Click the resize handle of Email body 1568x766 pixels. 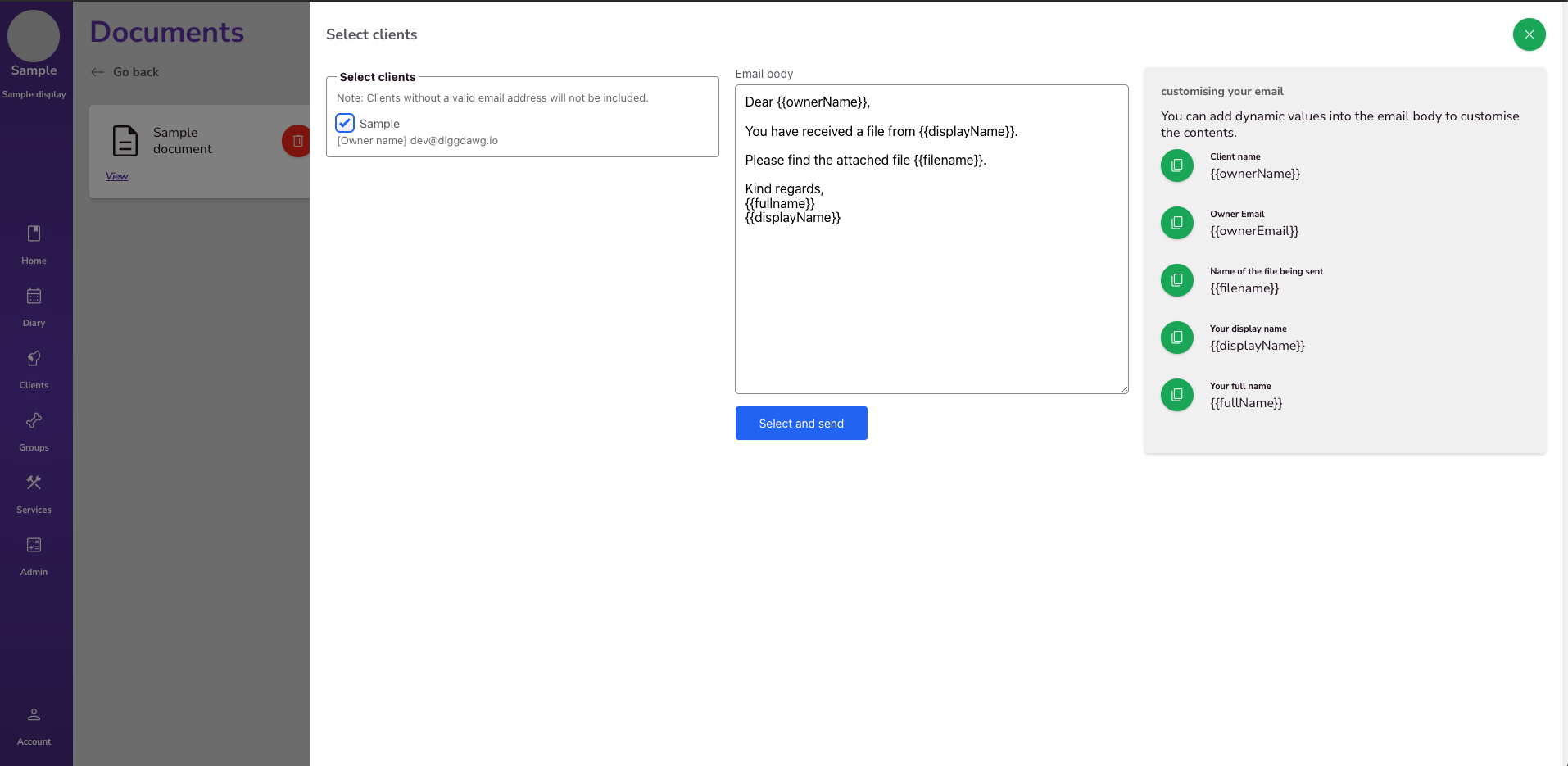tap(1124, 389)
